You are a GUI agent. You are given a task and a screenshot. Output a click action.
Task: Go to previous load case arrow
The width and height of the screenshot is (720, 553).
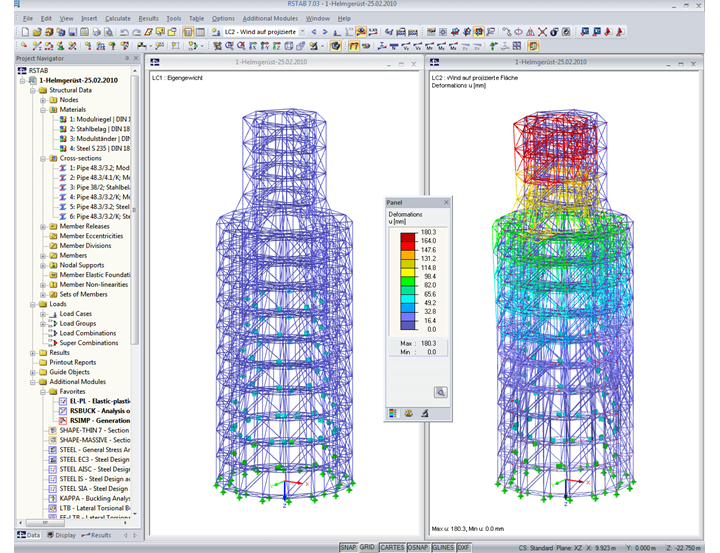click(314, 32)
